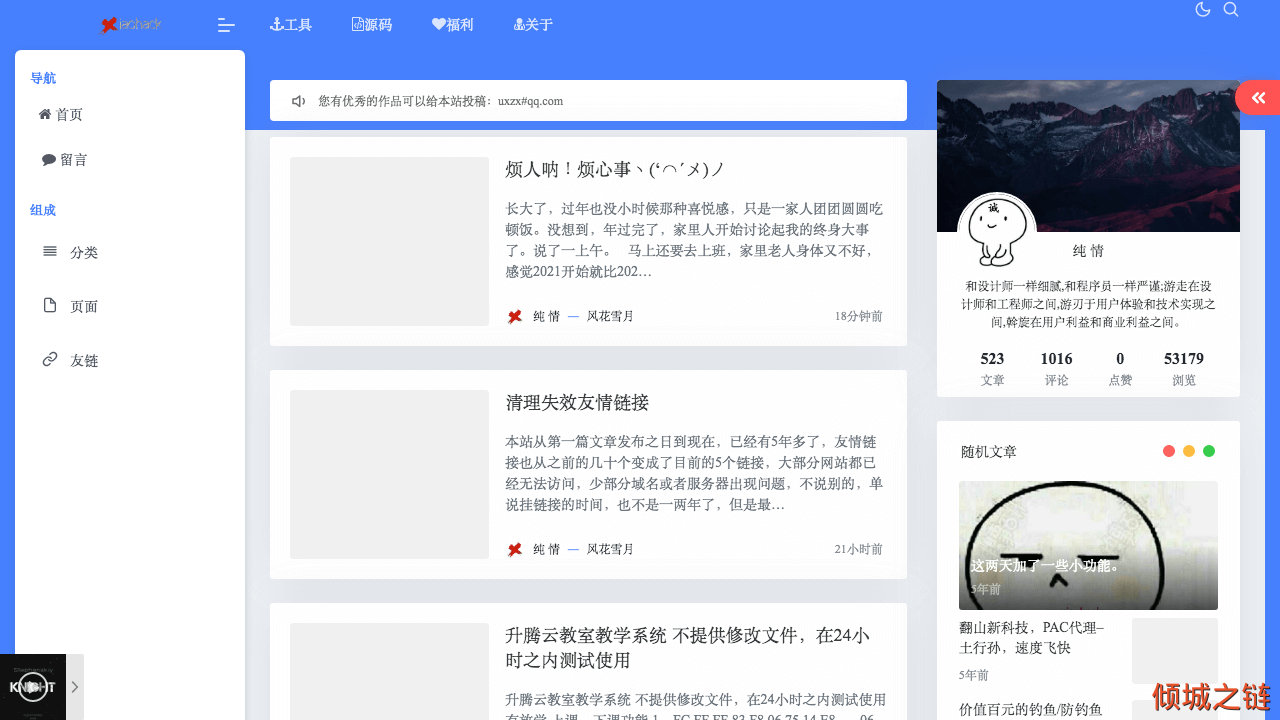Open random article 价值百元的钓鱼/防钓鱼

pyautogui.click(x=1030, y=710)
